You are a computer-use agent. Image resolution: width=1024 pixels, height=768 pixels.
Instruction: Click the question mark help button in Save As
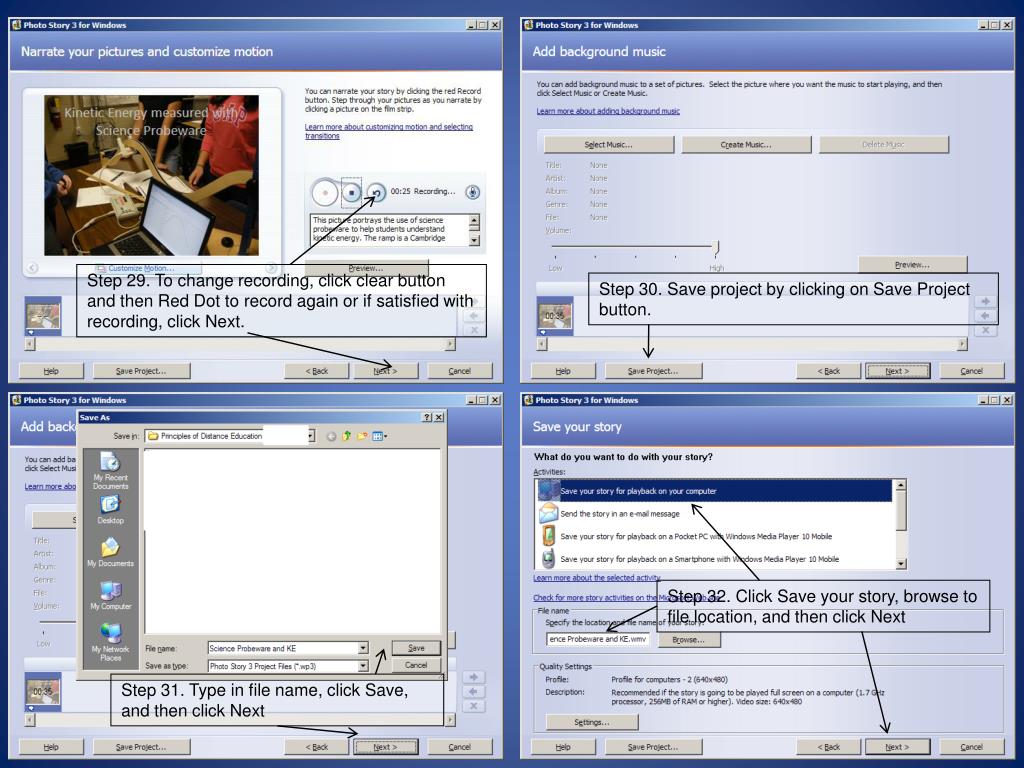click(427, 417)
